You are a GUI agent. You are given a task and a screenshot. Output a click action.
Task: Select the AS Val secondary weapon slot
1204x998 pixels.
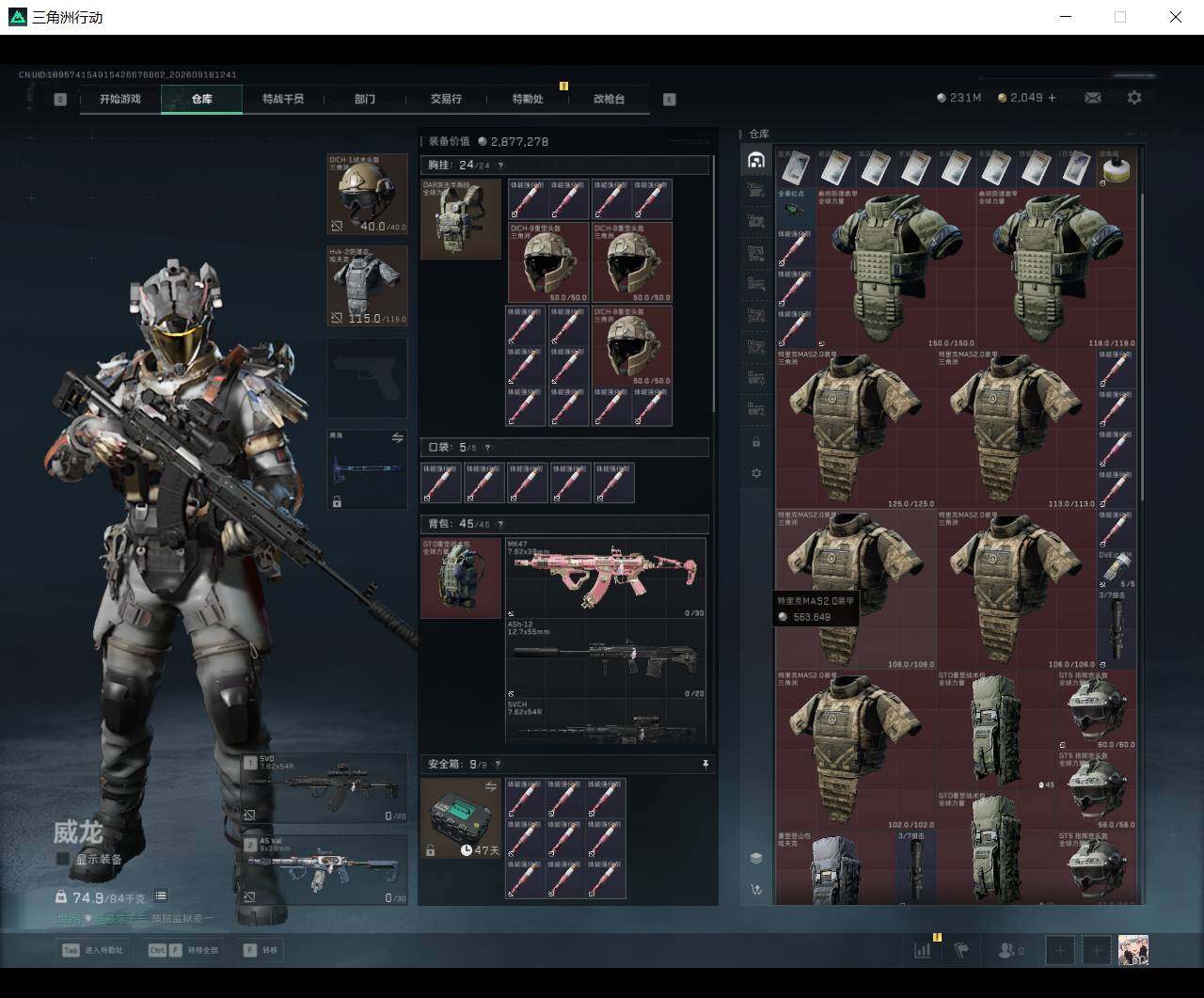(x=325, y=869)
